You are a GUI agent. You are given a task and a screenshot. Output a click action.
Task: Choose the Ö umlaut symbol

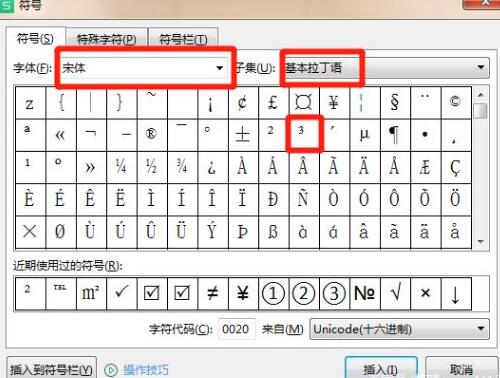point(456,199)
